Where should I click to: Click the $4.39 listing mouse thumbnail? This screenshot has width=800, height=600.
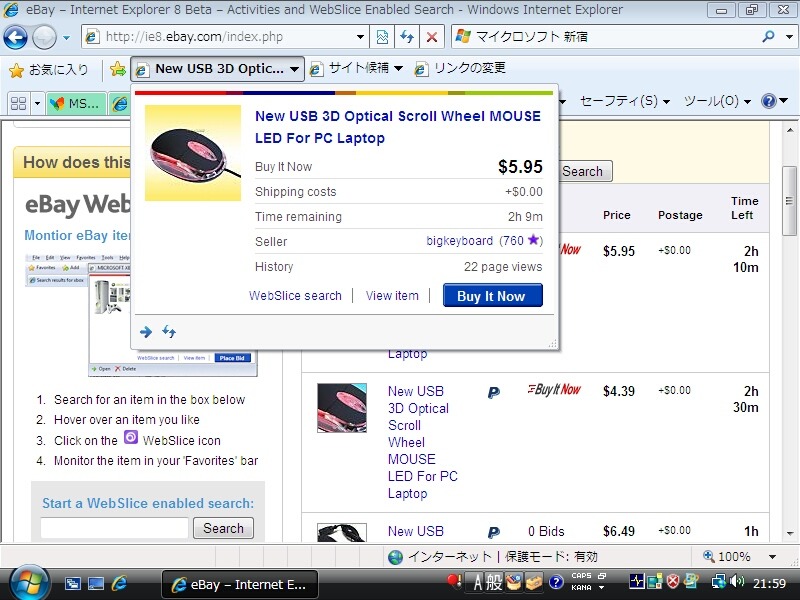[x=342, y=408]
